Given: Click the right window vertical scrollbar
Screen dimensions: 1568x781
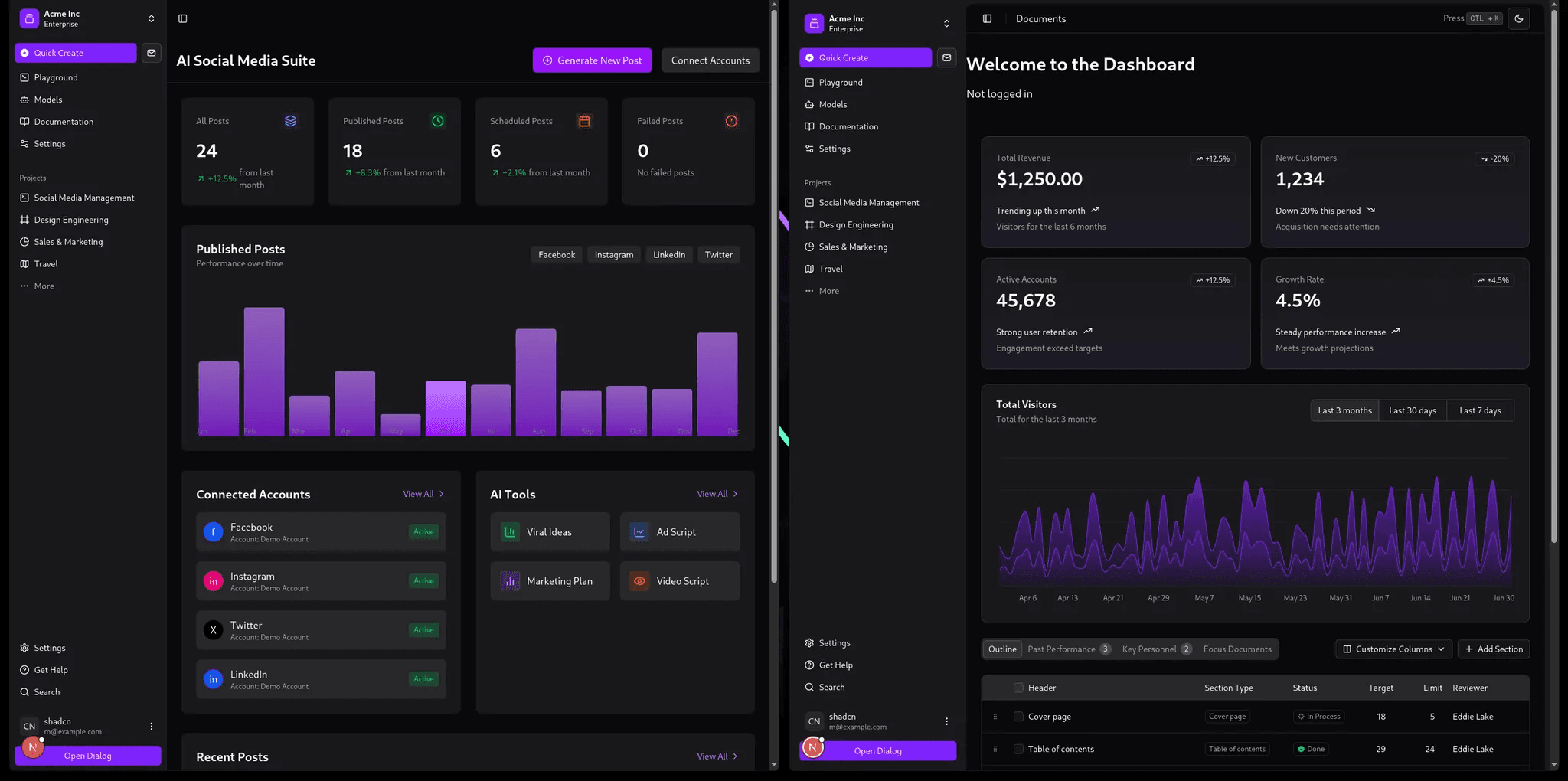Looking at the screenshot, I should (x=1554, y=276).
